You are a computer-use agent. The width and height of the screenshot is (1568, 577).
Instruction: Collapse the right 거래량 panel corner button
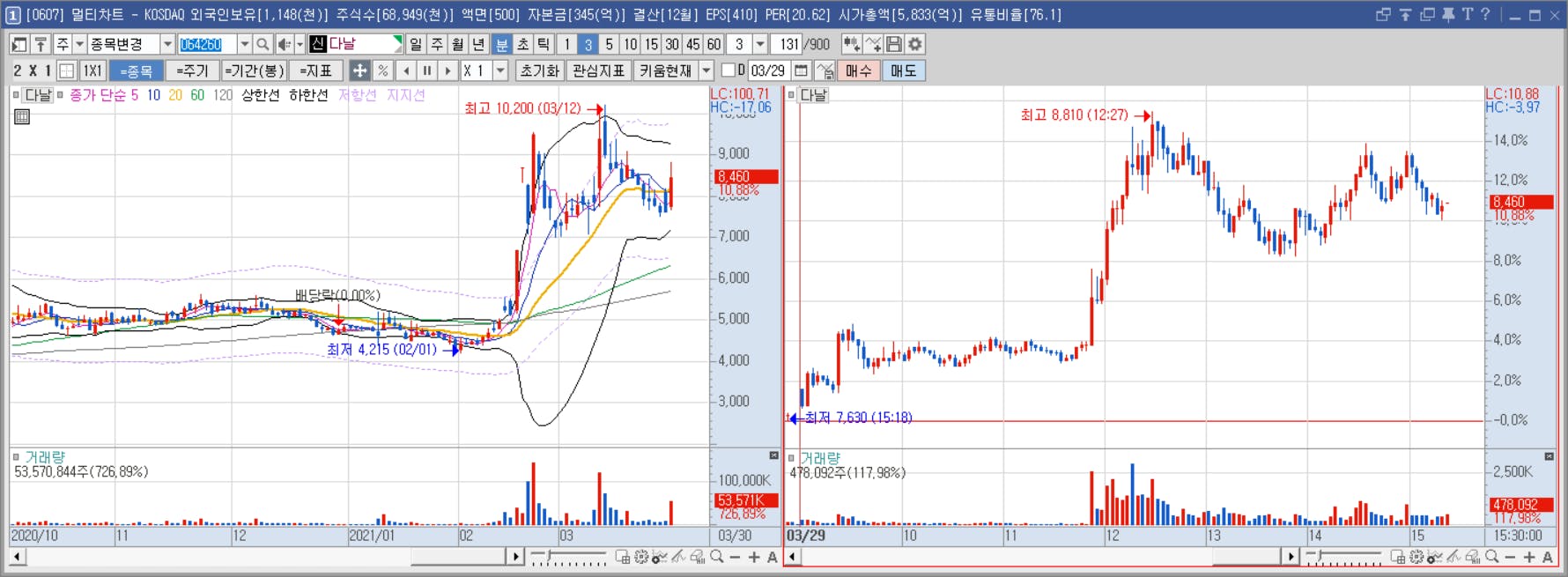coord(1549,455)
